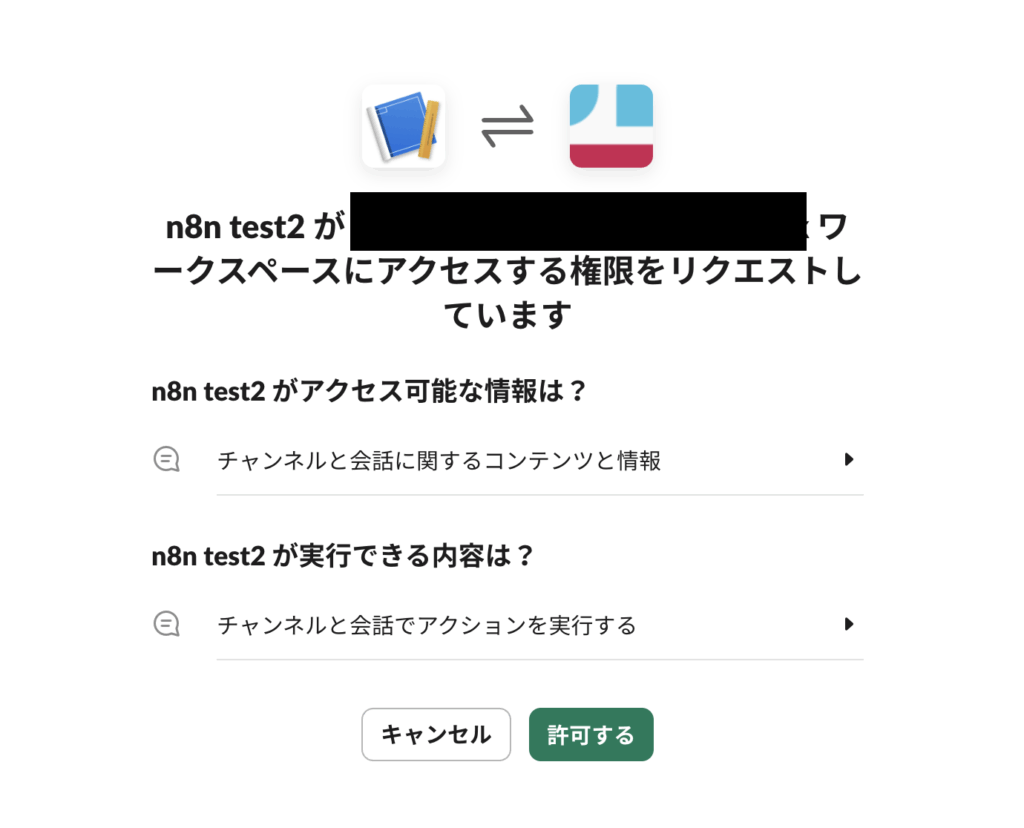Select heading n8n test2 がアクセス可能な情報は？
Image resolution: width=1024 pixels, height=828 pixels.
[x=369, y=391]
